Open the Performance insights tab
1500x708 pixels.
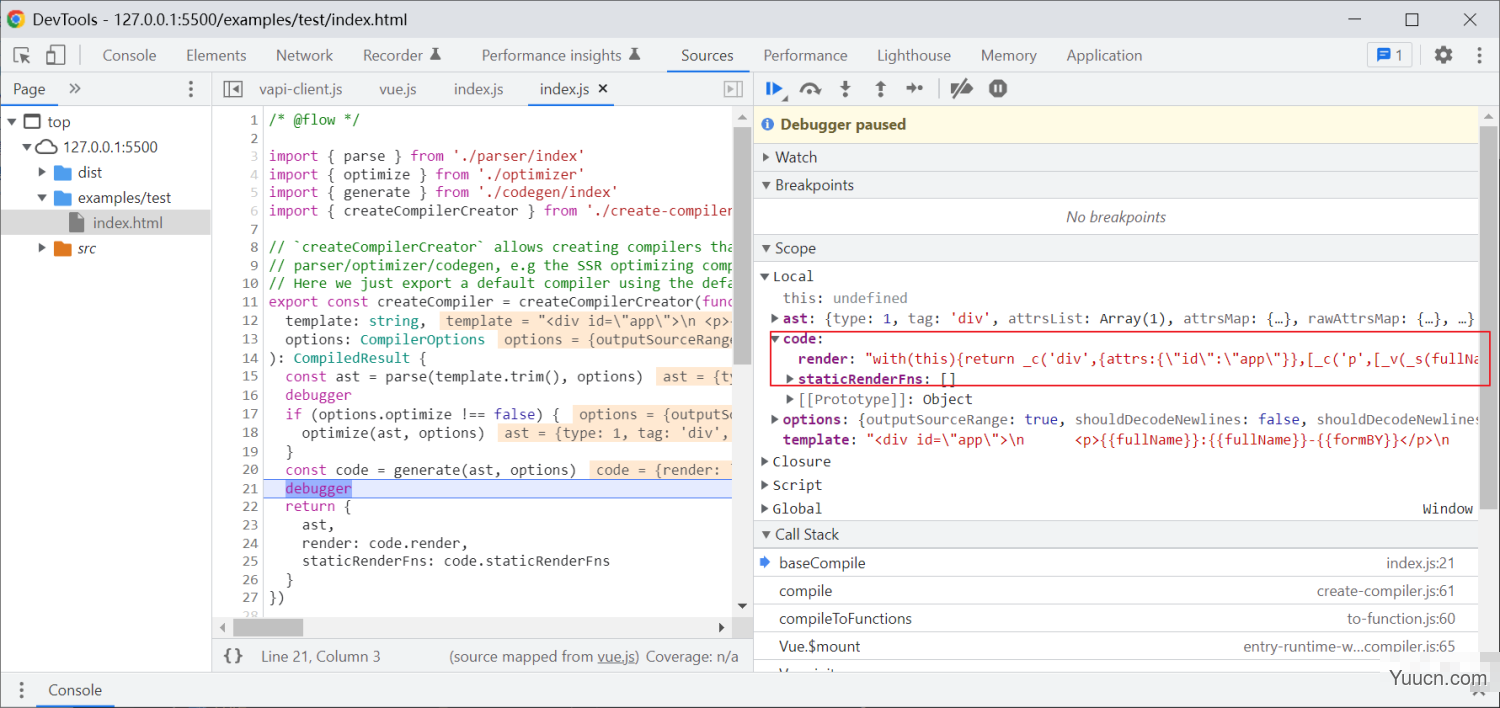click(x=560, y=55)
